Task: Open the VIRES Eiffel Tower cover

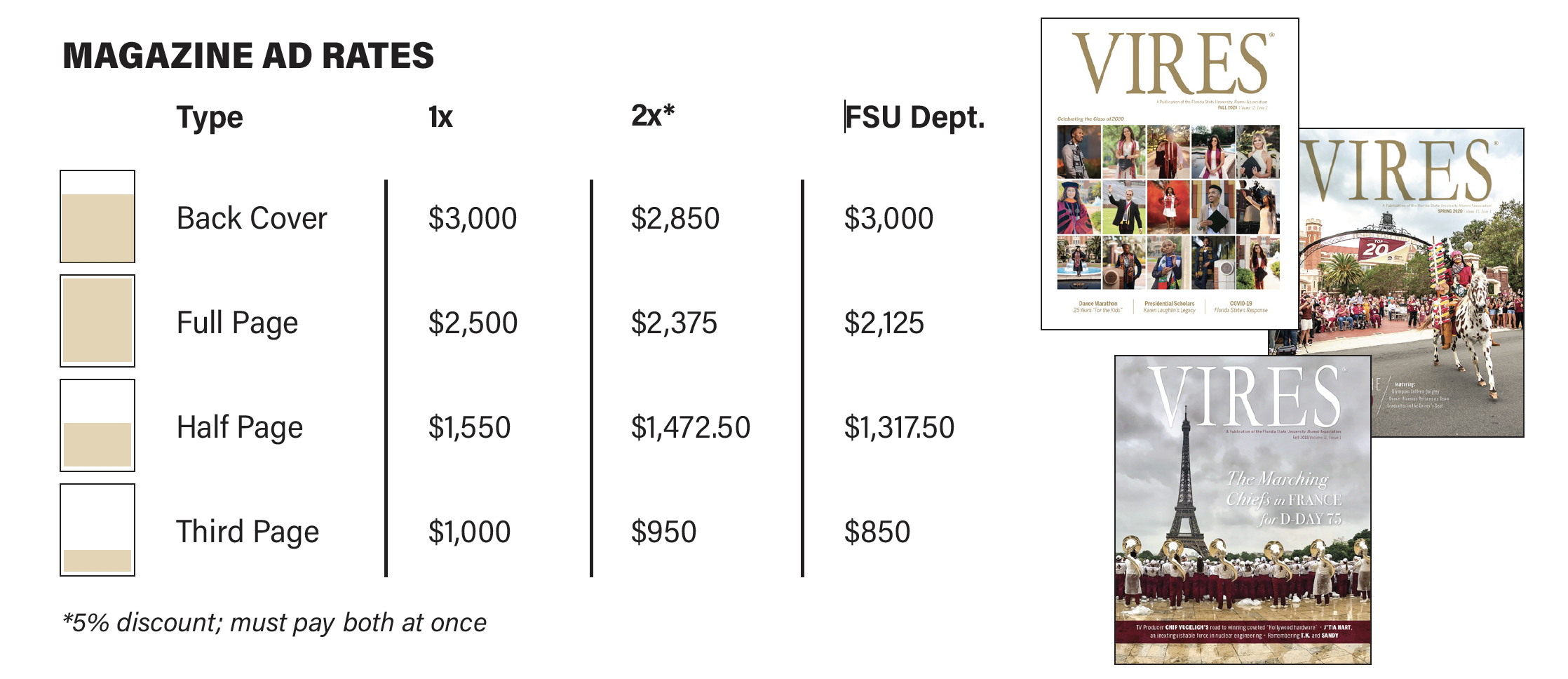Action: 1243,510
